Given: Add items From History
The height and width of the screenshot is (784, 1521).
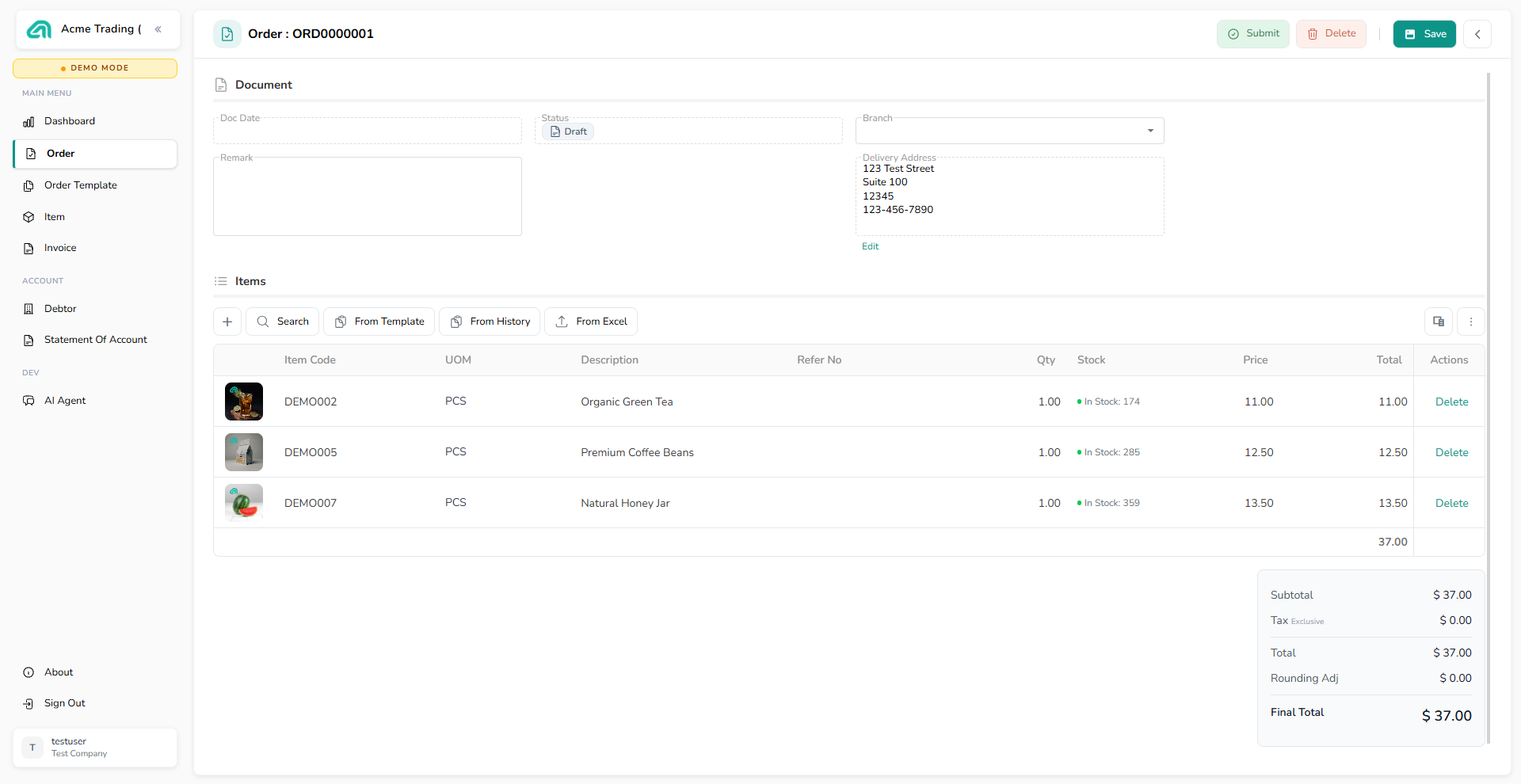Looking at the screenshot, I should (x=490, y=322).
